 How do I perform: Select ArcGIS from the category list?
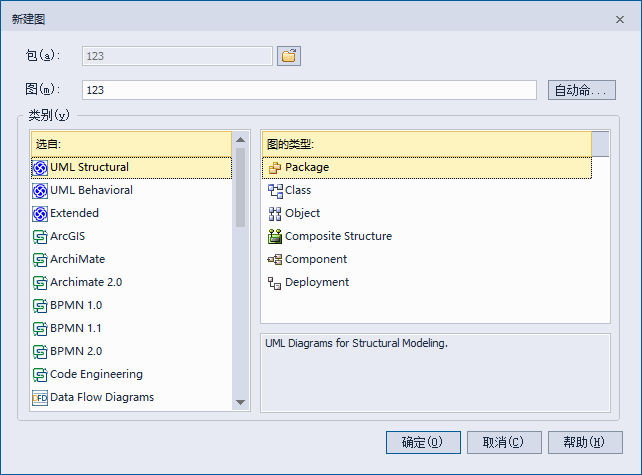point(70,236)
